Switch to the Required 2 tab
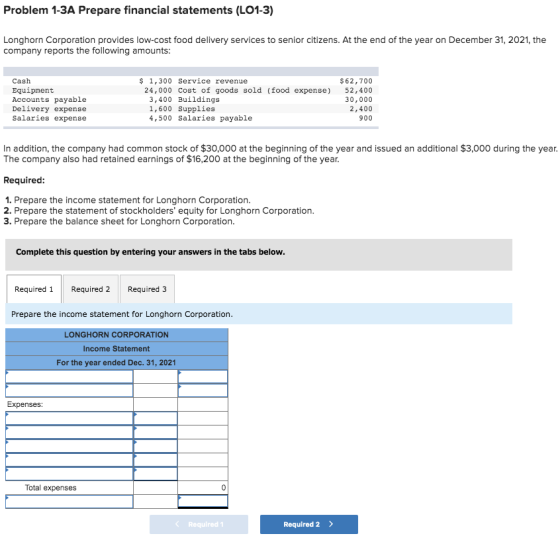The width and height of the screenshot is (560, 540). [91, 289]
